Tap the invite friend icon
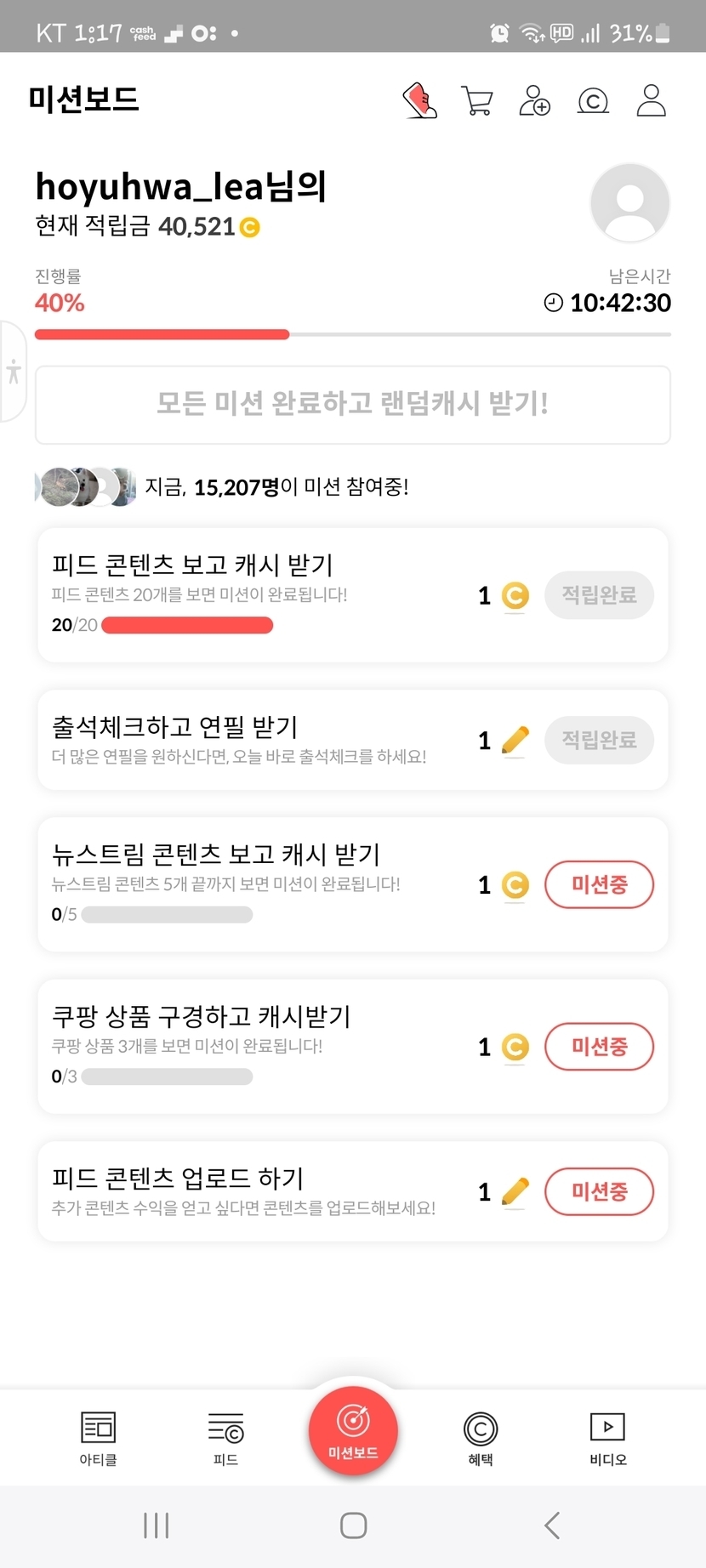Image resolution: width=706 pixels, height=1568 pixels. 534,100
